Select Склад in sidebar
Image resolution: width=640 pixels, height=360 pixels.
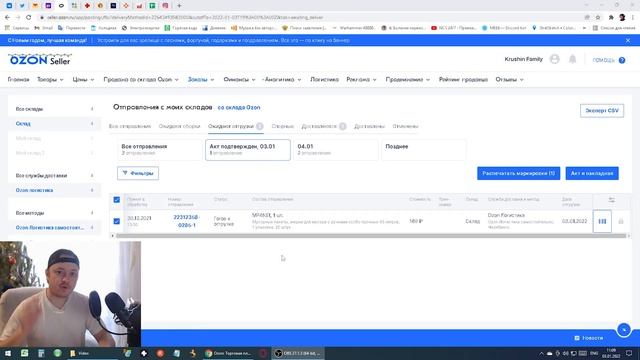click(54, 123)
